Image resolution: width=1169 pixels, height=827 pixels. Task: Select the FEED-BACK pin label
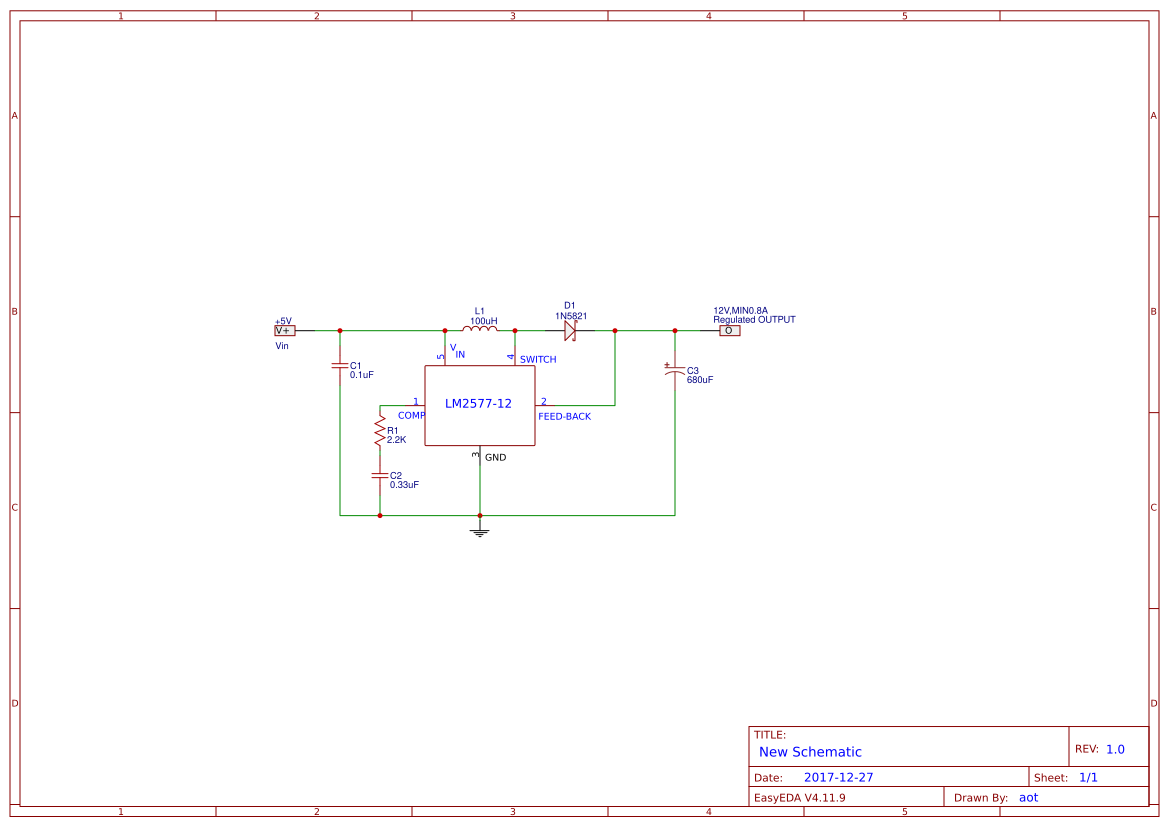pyautogui.click(x=563, y=416)
